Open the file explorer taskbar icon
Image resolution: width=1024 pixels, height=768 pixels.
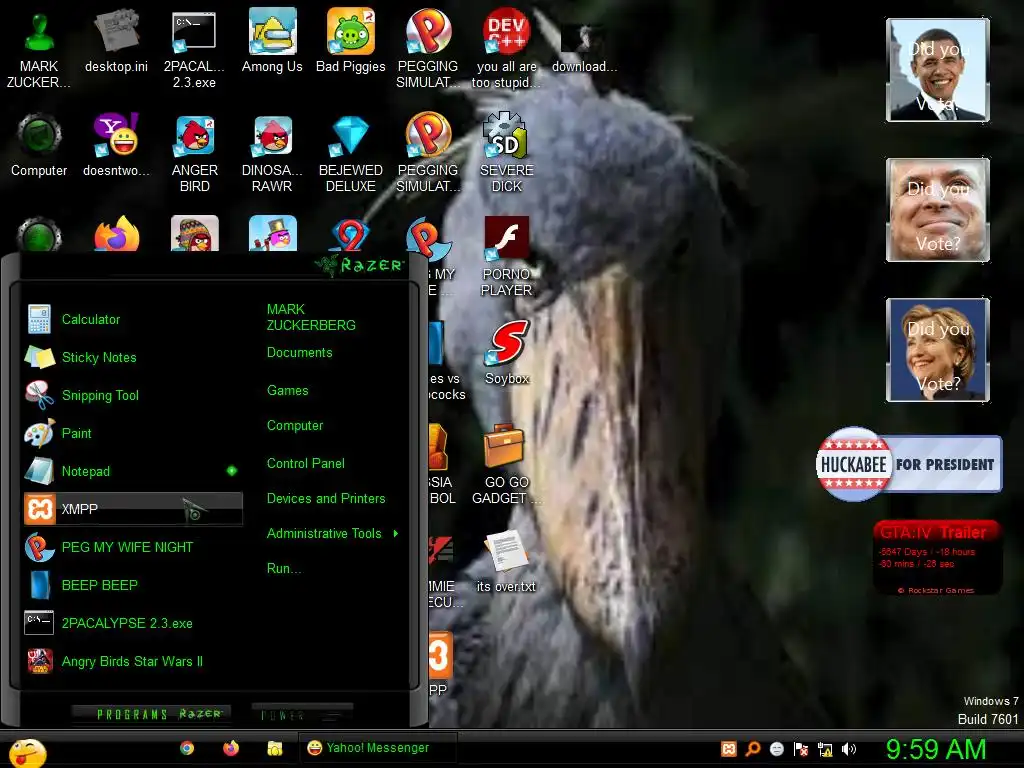pos(274,748)
